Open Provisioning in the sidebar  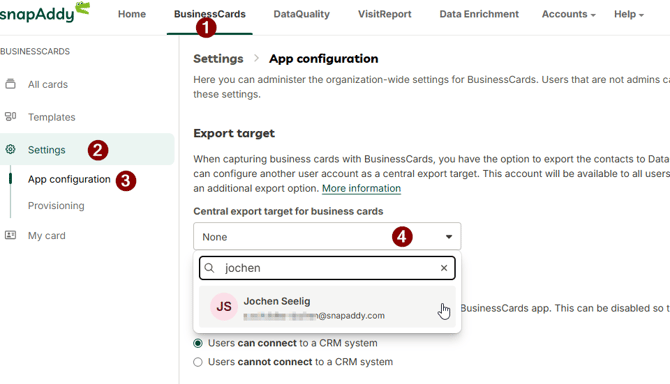tap(56, 205)
